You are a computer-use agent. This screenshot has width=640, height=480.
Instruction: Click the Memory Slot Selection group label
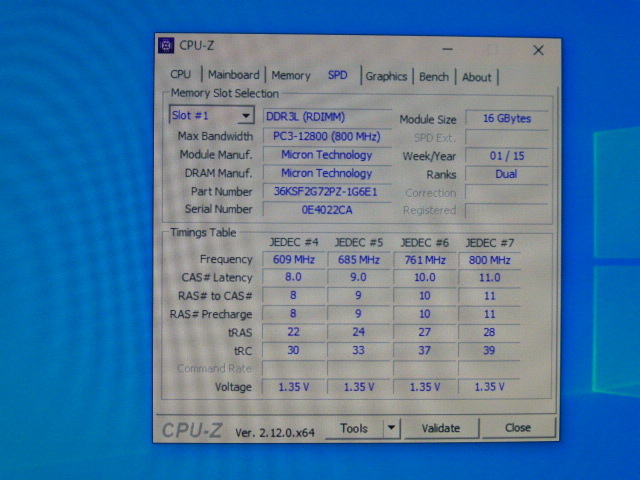[224, 93]
